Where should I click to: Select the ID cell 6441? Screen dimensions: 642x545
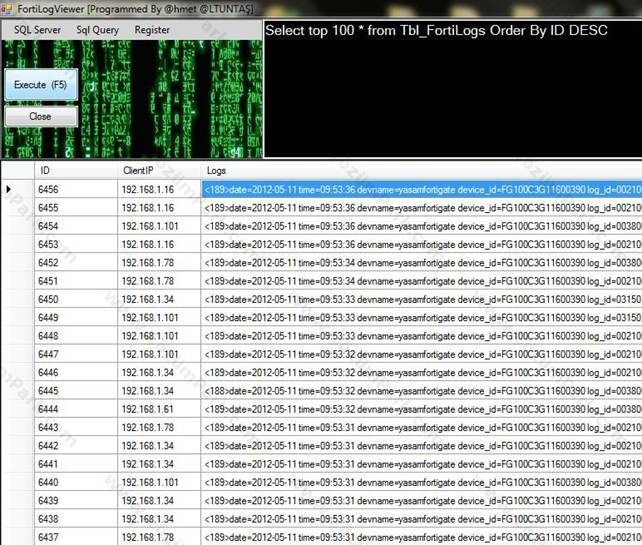tap(76, 464)
